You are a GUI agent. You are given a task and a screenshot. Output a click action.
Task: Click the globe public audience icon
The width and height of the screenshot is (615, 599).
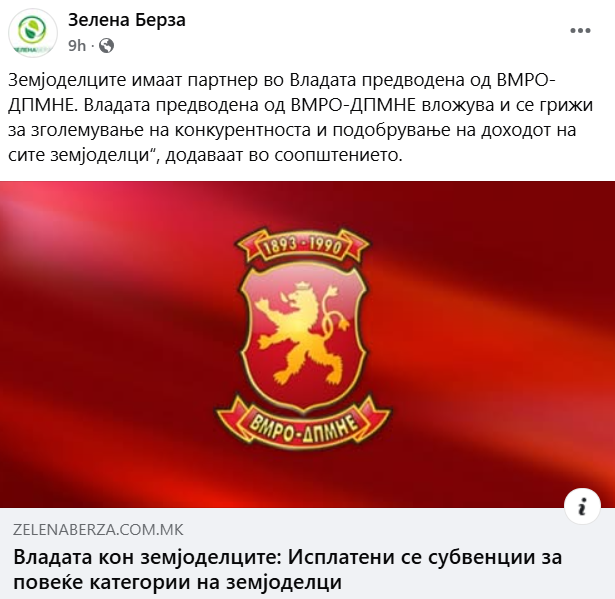tap(106, 46)
